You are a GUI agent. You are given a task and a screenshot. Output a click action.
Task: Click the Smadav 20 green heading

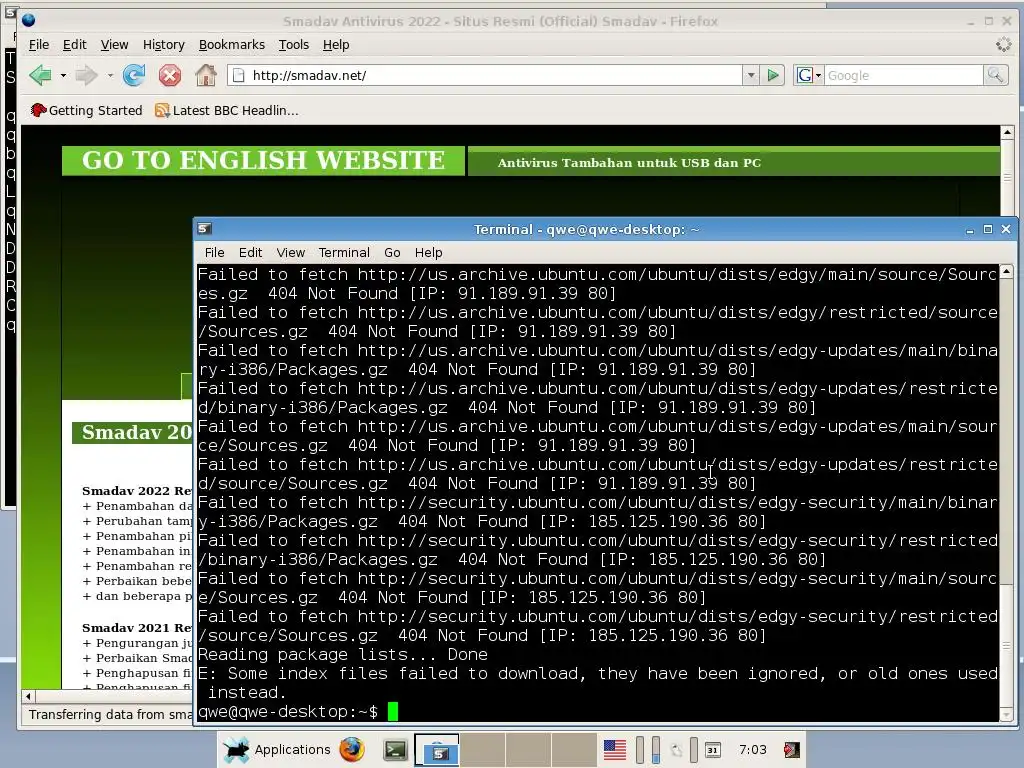coord(133,432)
